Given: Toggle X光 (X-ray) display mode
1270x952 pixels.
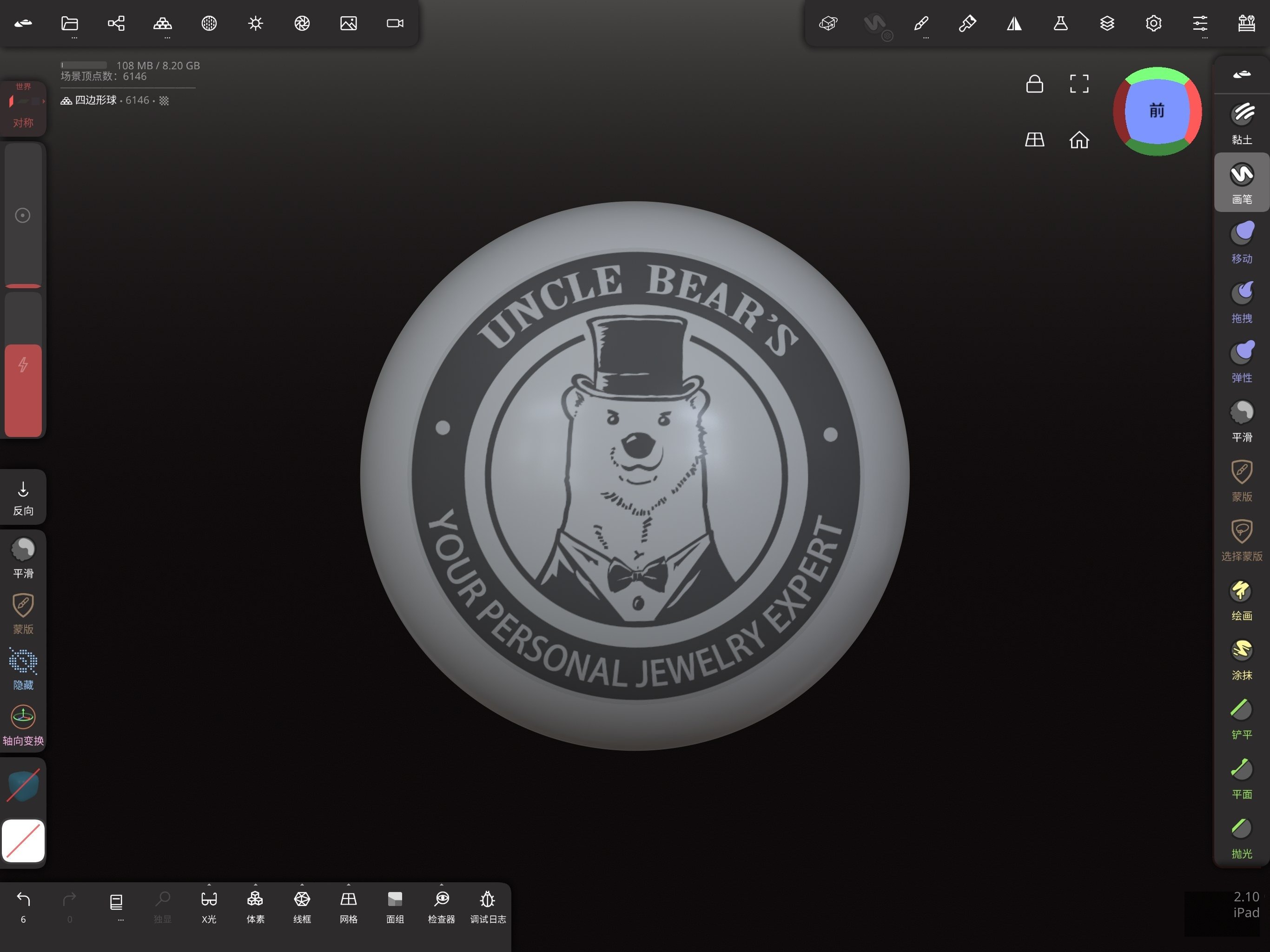Looking at the screenshot, I should click(x=209, y=906).
